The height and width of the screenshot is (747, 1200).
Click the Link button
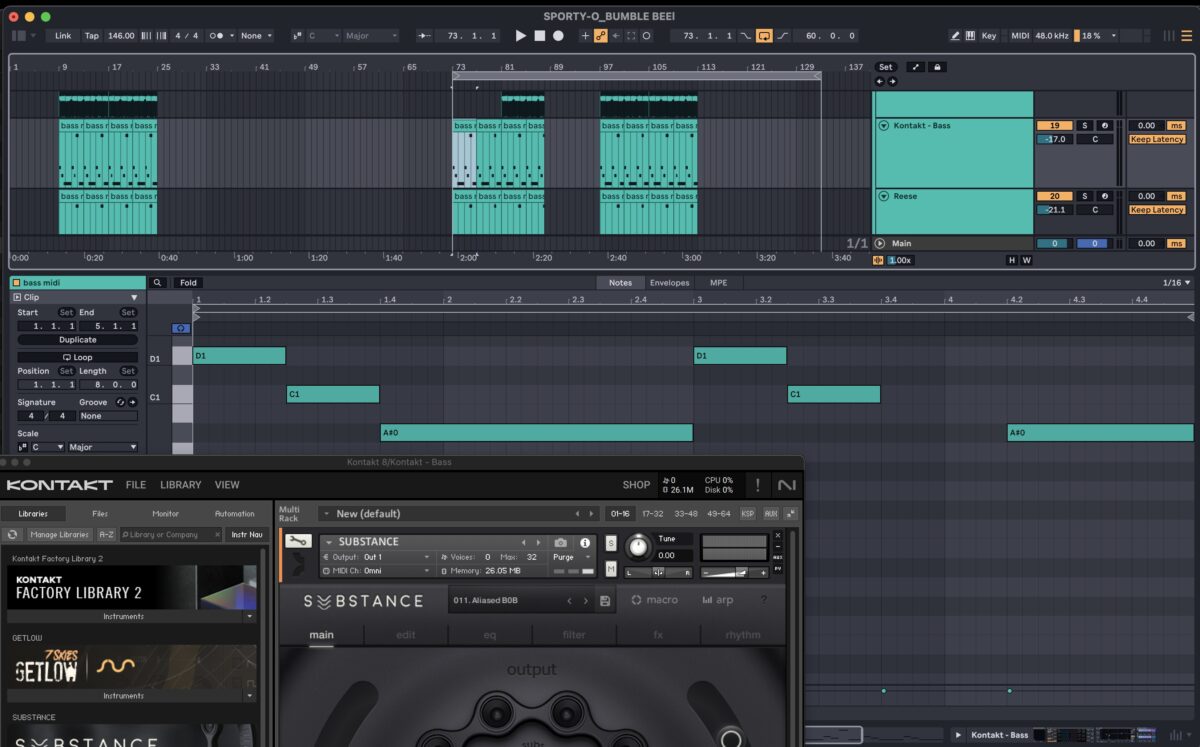tap(63, 35)
